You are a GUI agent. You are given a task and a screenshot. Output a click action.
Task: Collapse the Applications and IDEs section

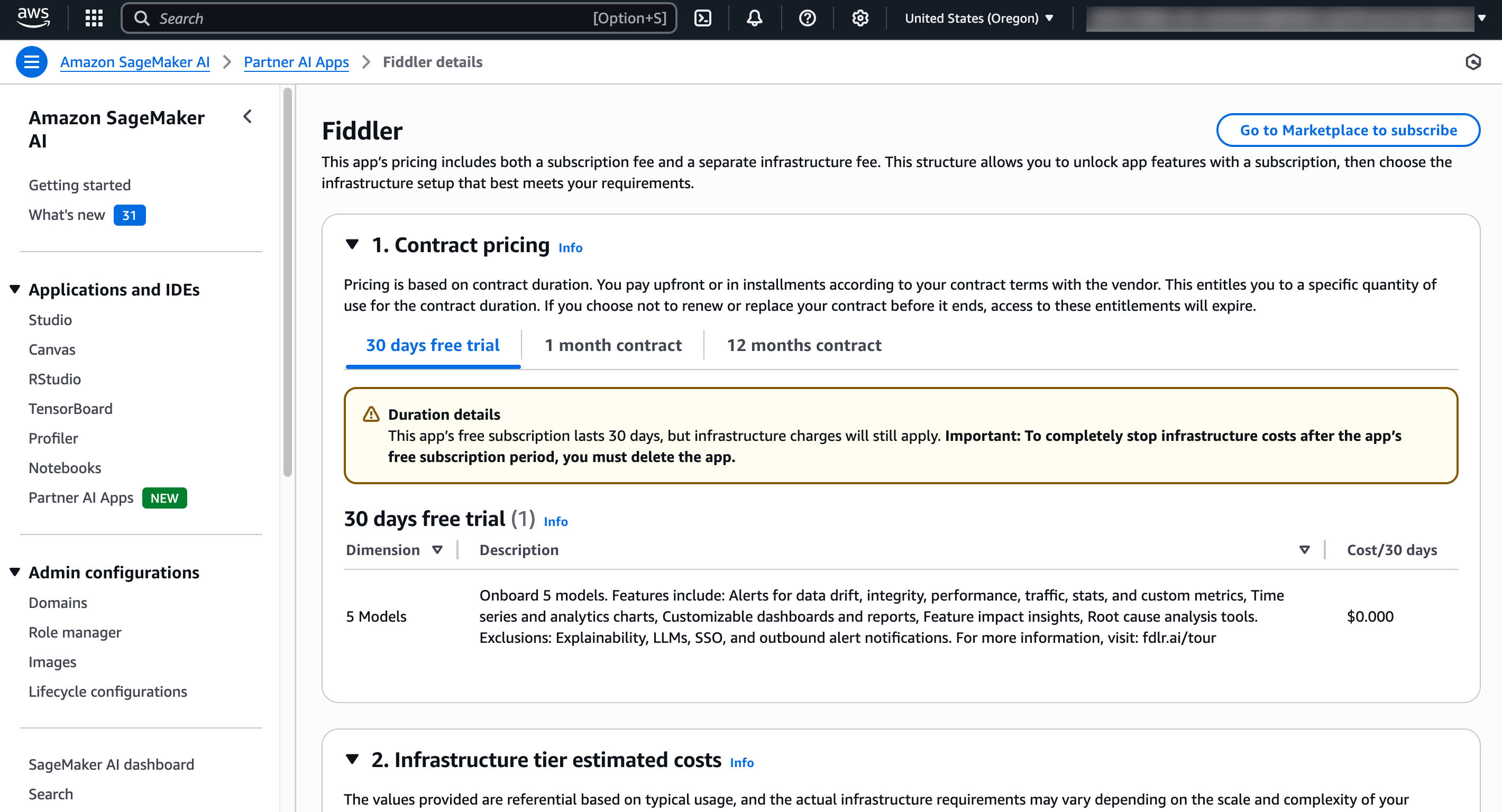tap(15, 289)
